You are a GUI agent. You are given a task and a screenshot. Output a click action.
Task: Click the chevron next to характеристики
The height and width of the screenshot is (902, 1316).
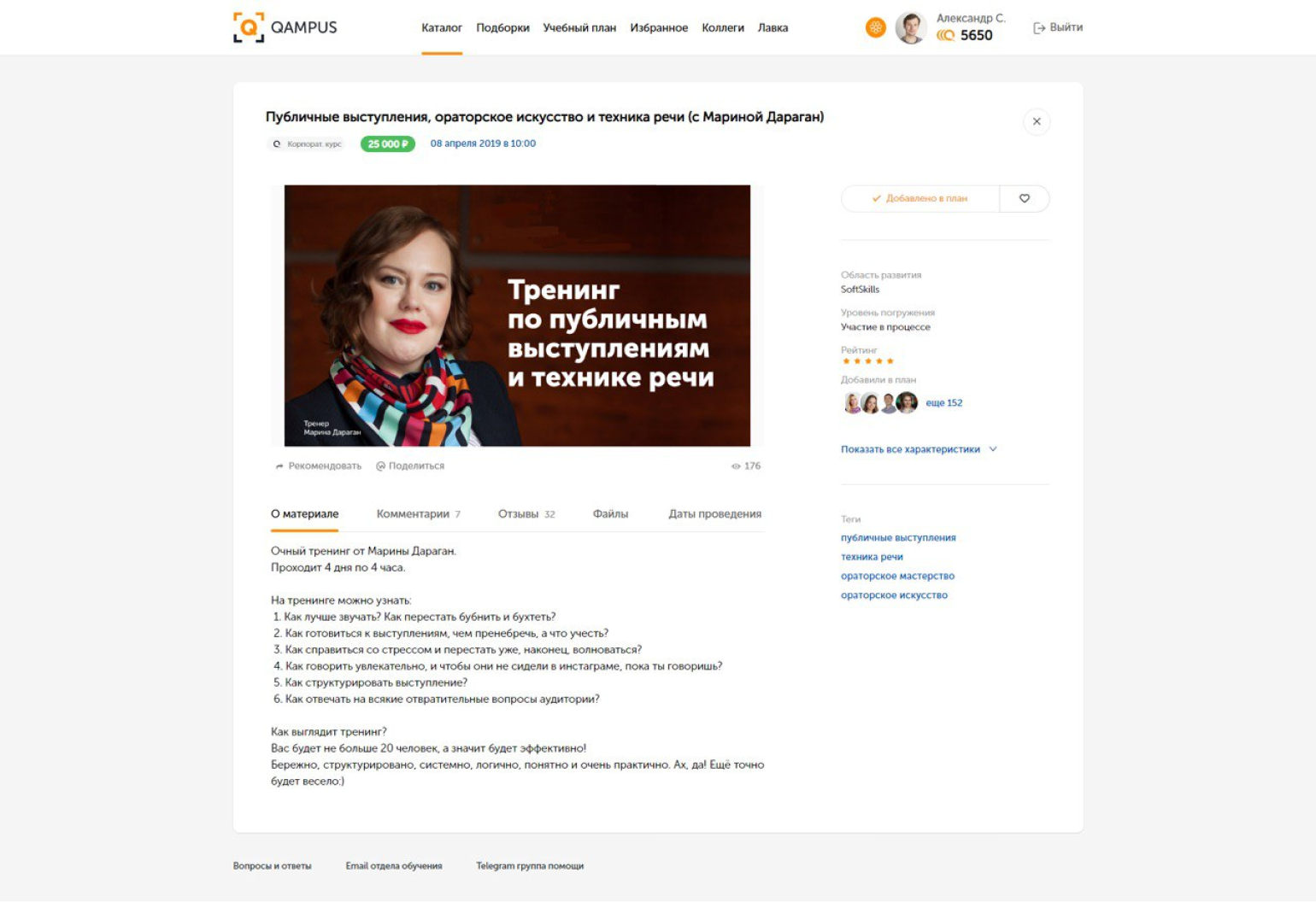[993, 449]
